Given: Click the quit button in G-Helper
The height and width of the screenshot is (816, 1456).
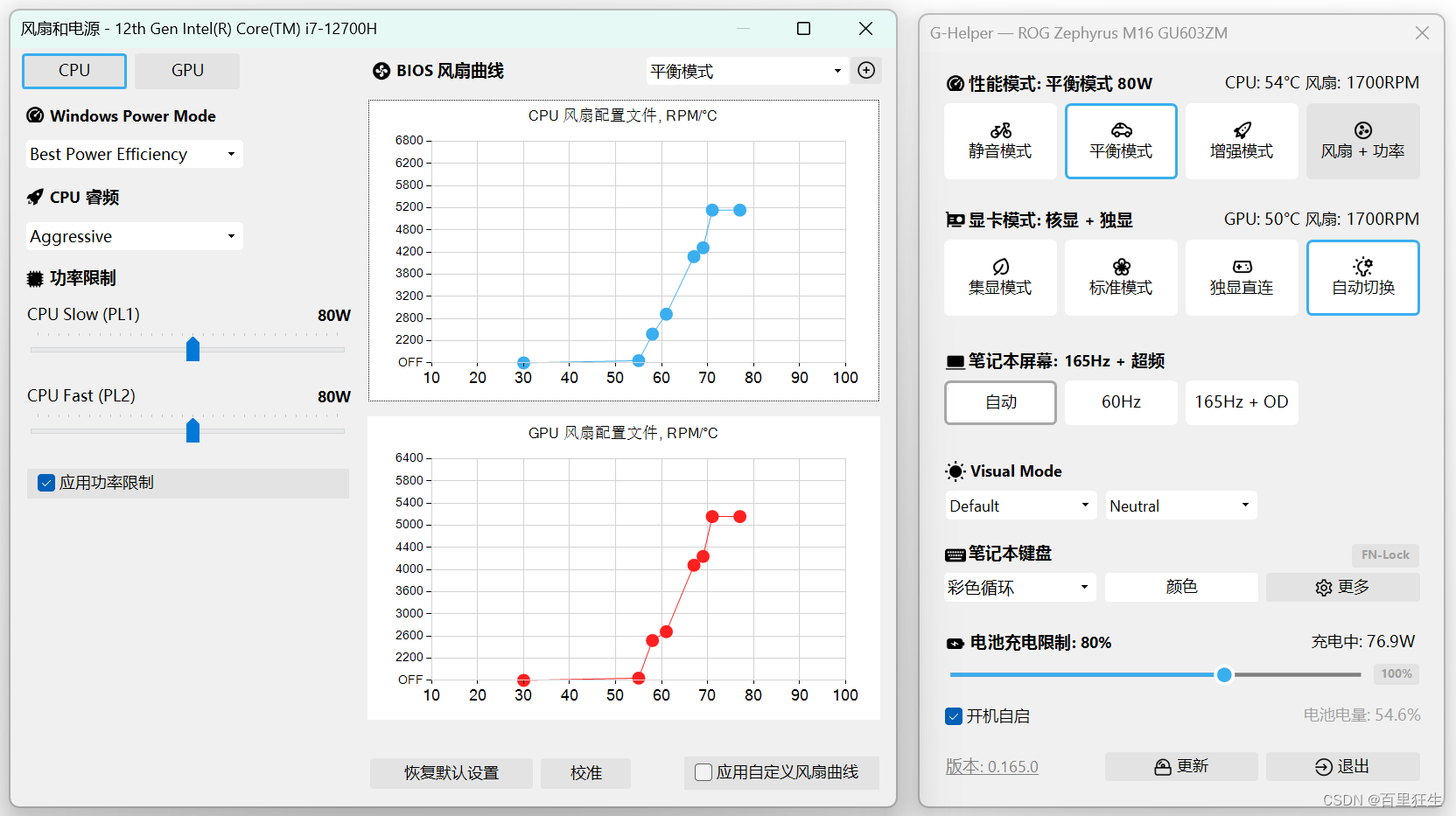Looking at the screenshot, I should pos(1342,766).
